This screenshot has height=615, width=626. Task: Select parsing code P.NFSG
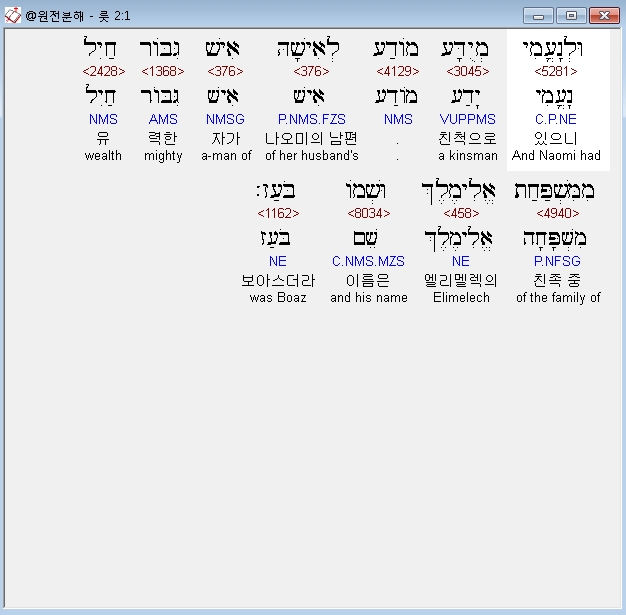557,261
